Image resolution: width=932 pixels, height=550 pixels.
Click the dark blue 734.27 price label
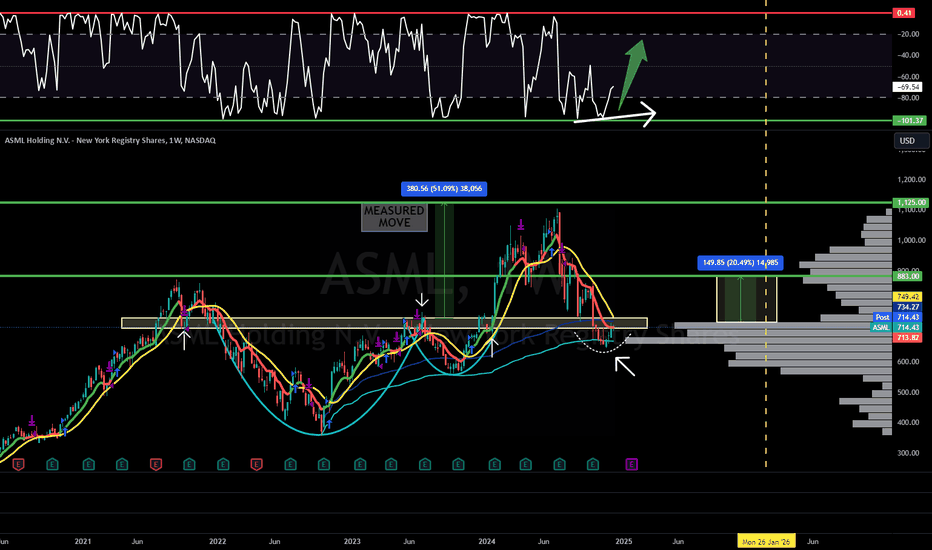click(x=908, y=307)
